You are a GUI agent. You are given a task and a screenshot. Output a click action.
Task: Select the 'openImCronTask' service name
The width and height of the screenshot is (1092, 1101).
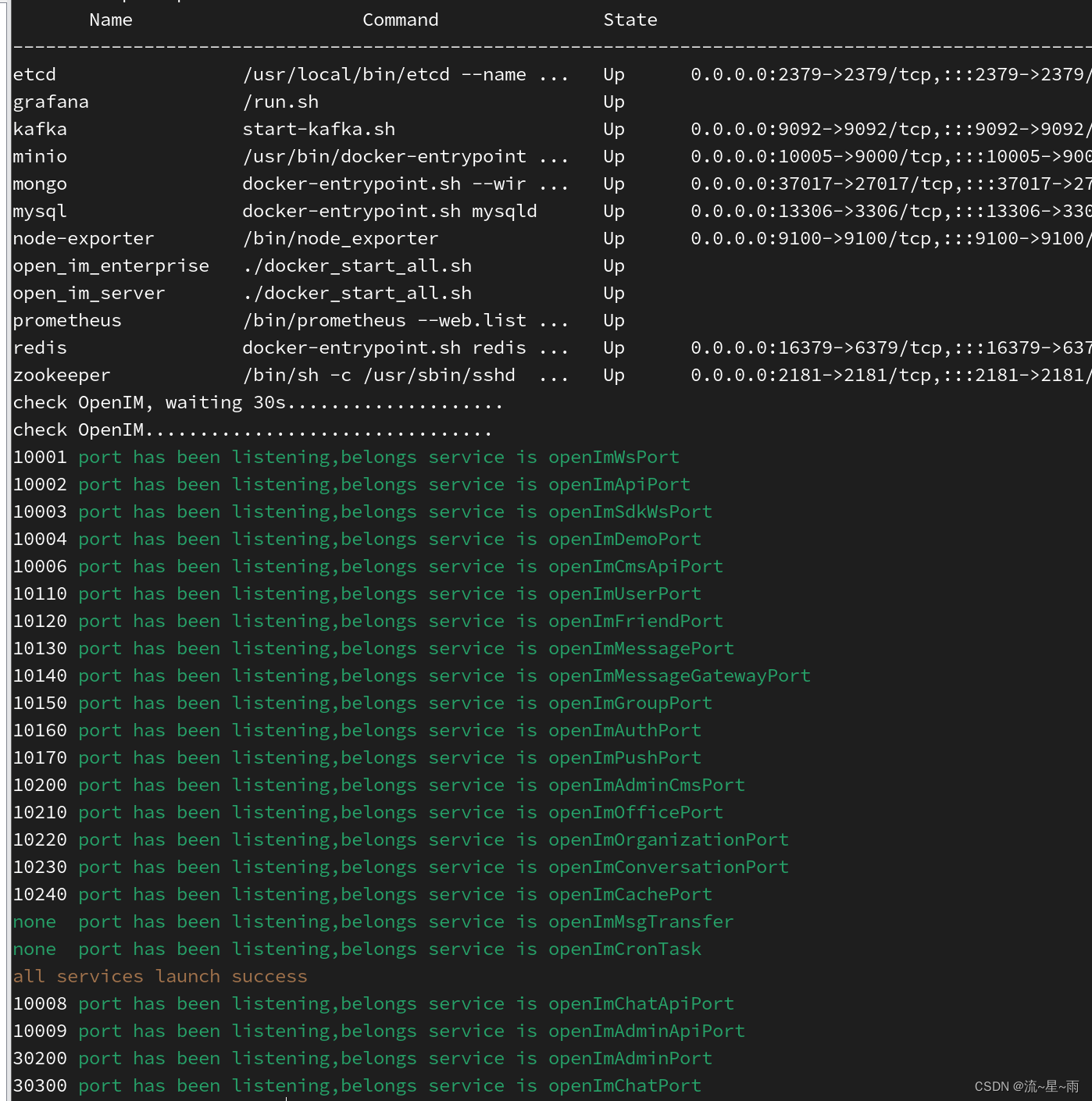[625, 949]
